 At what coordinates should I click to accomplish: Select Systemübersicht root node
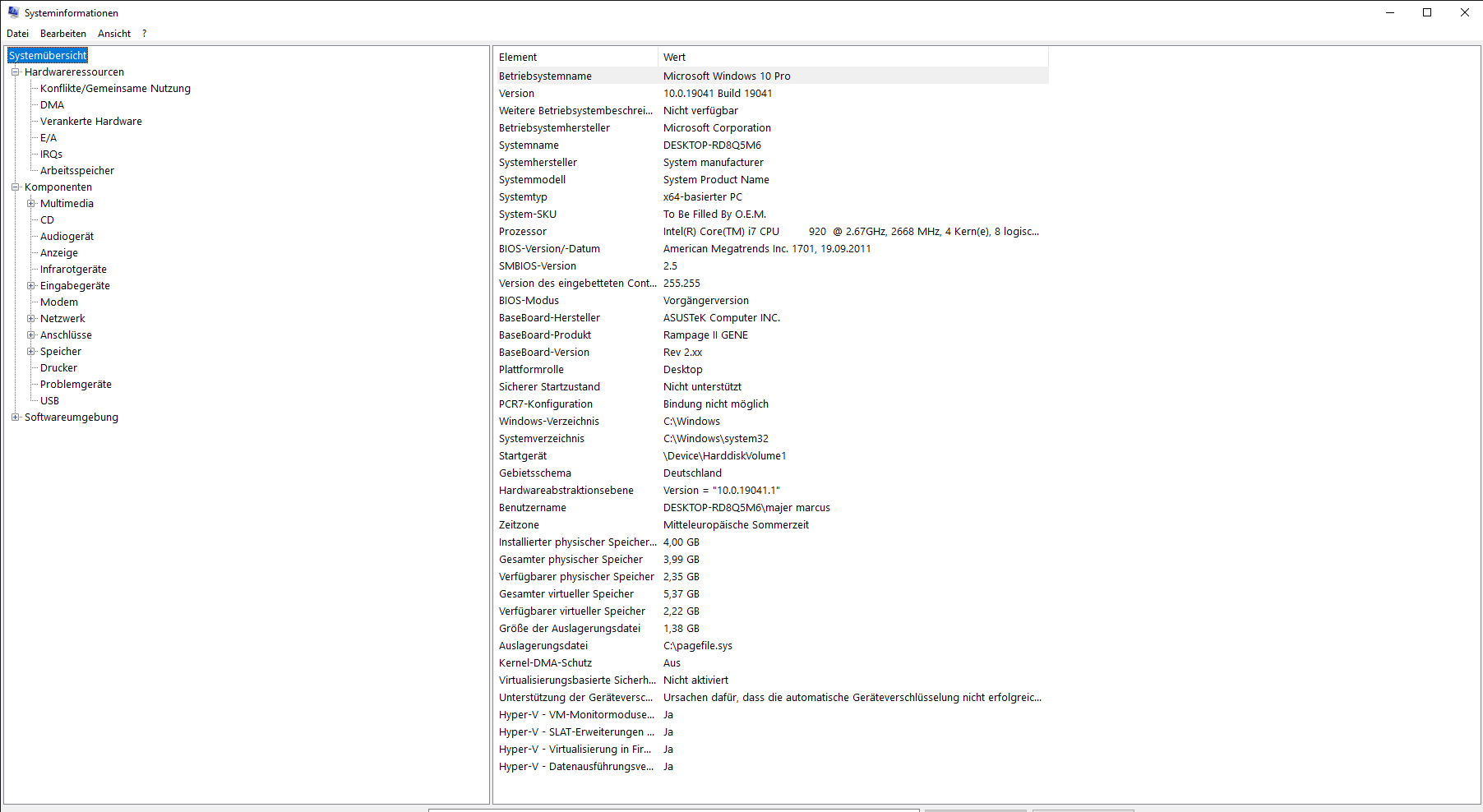click(48, 55)
